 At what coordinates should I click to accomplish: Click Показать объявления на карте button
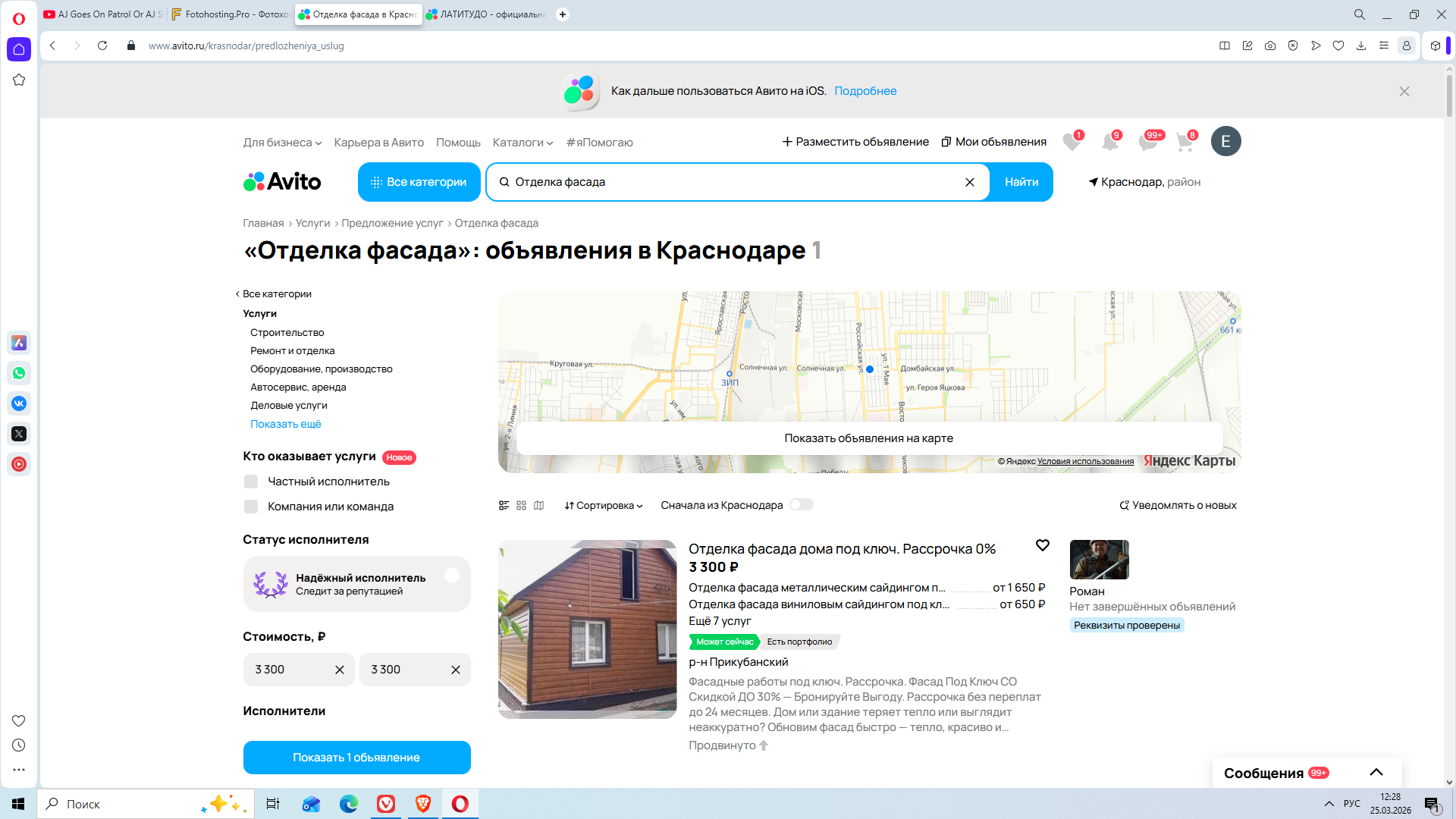point(868,438)
